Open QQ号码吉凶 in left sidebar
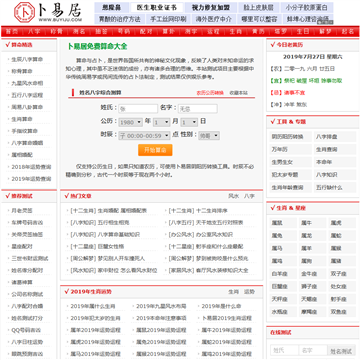 click(26, 330)
